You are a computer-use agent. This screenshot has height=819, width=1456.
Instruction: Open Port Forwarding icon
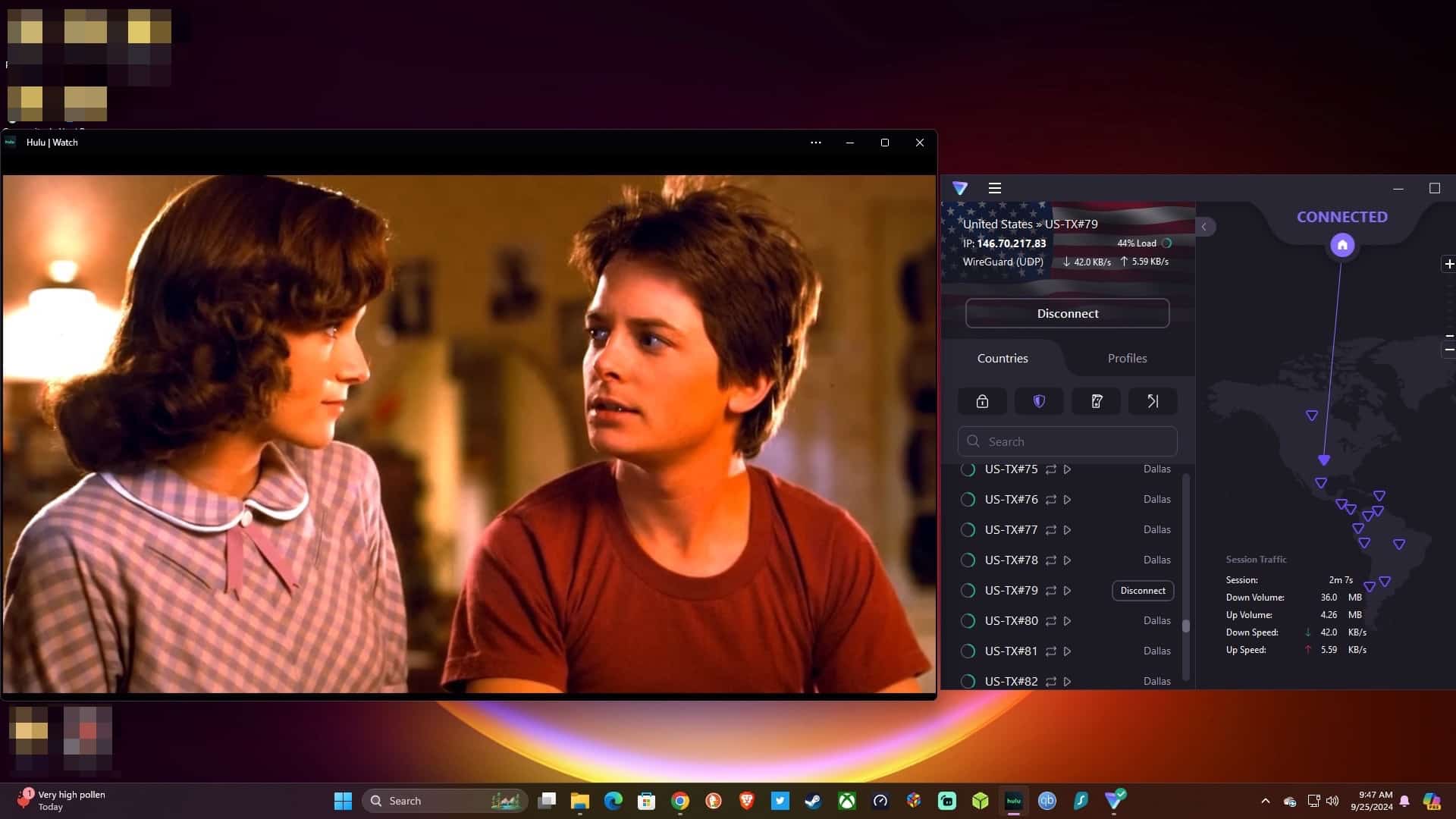[x=1153, y=401]
